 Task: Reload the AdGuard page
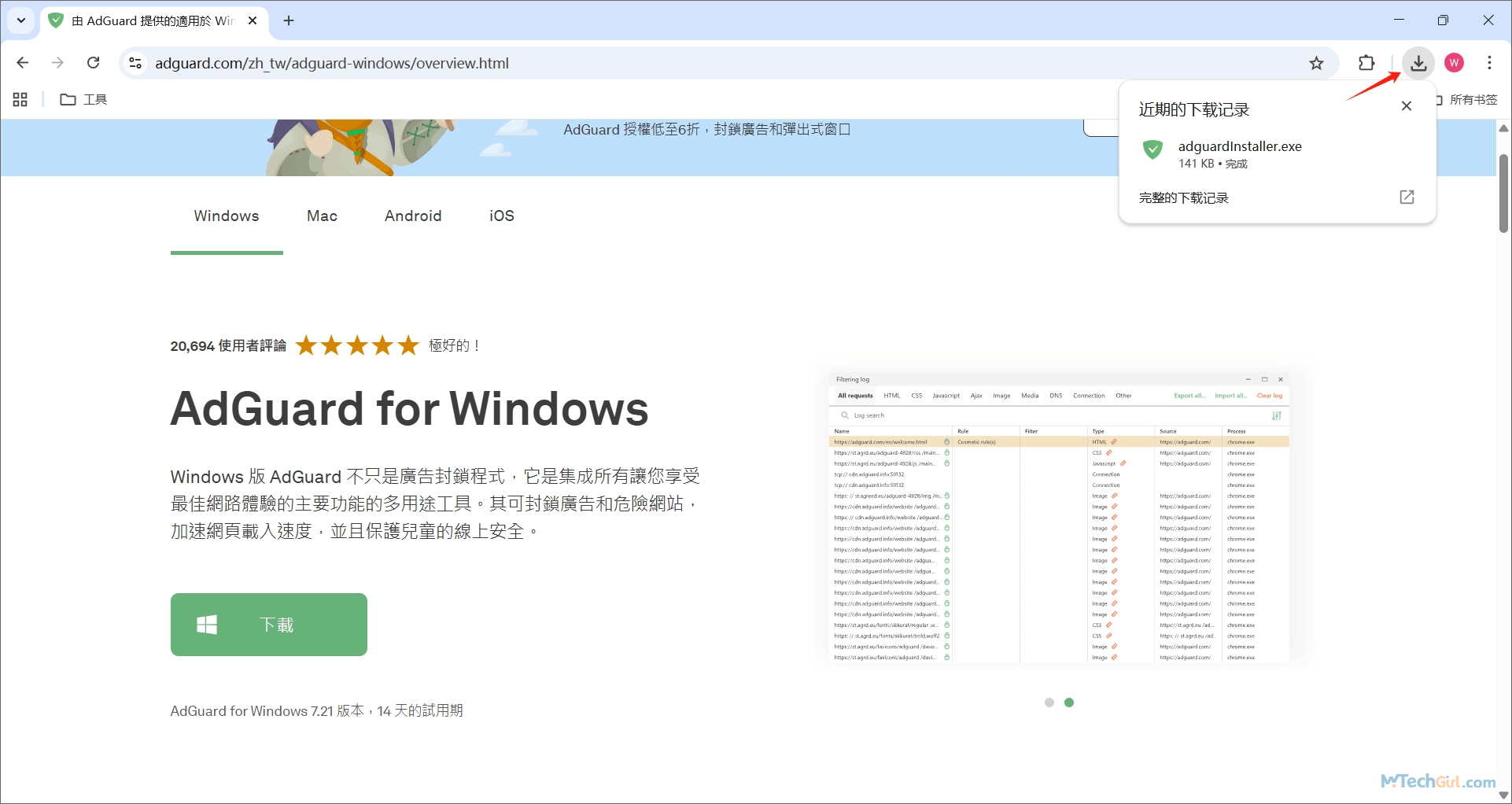click(93, 63)
